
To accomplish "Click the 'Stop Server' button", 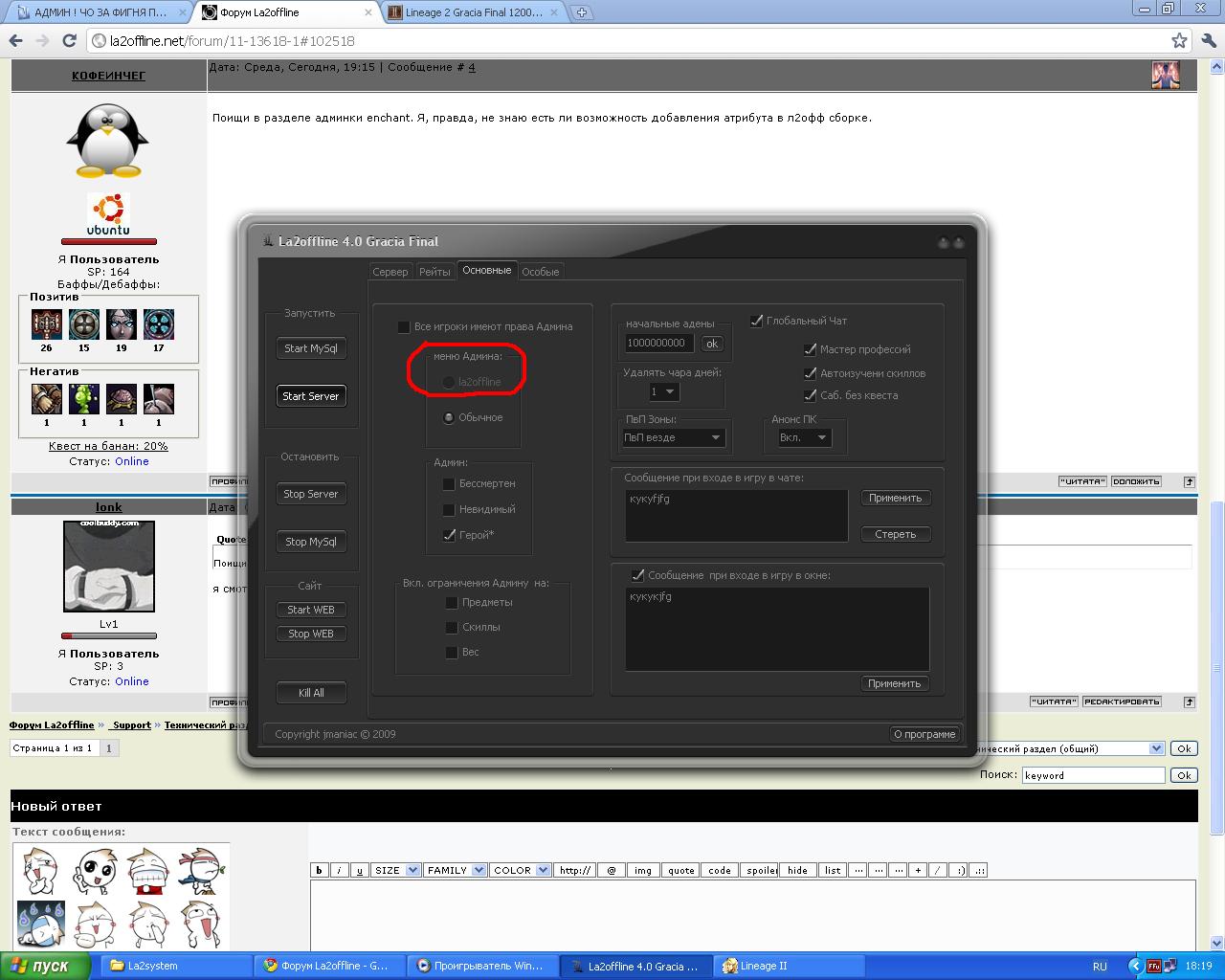I will (310, 494).
